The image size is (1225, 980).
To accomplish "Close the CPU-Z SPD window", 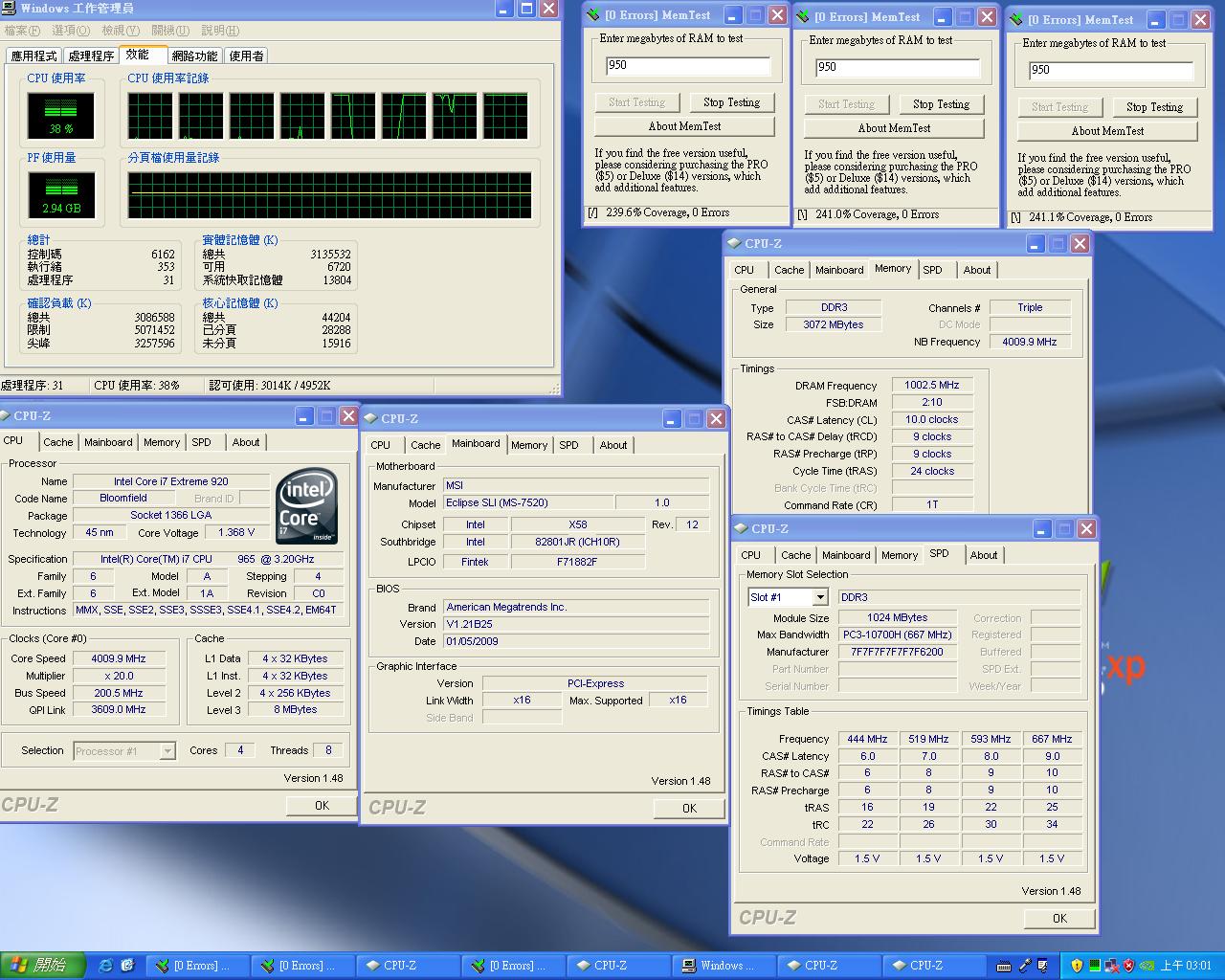I will pyautogui.click(x=1086, y=528).
